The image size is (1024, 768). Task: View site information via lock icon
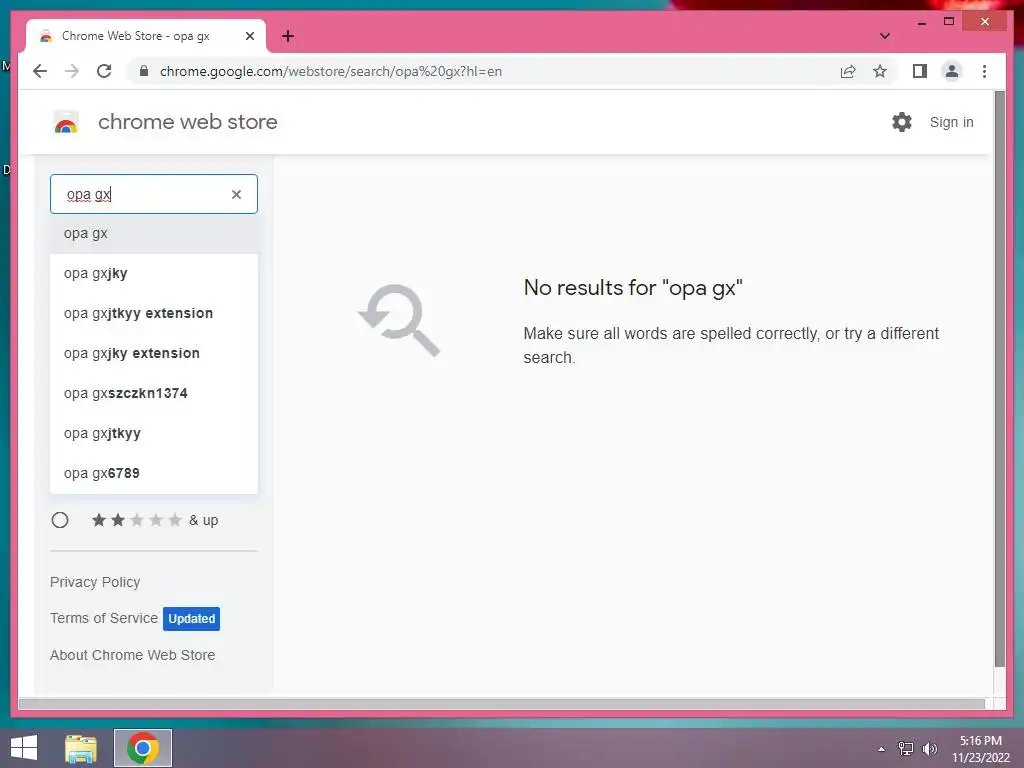pos(144,71)
